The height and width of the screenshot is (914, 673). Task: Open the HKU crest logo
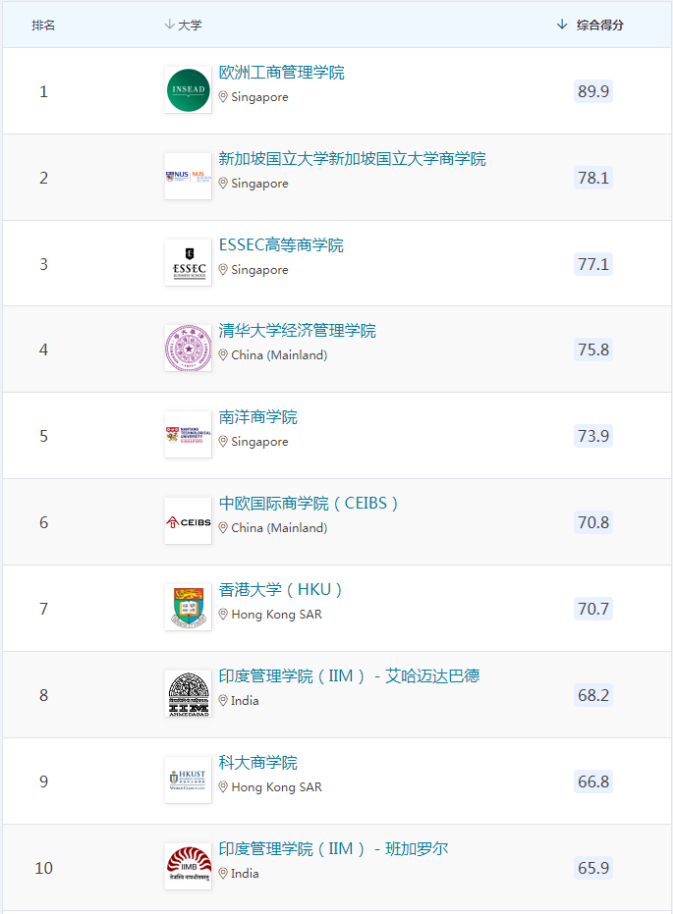click(x=188, y=607)
